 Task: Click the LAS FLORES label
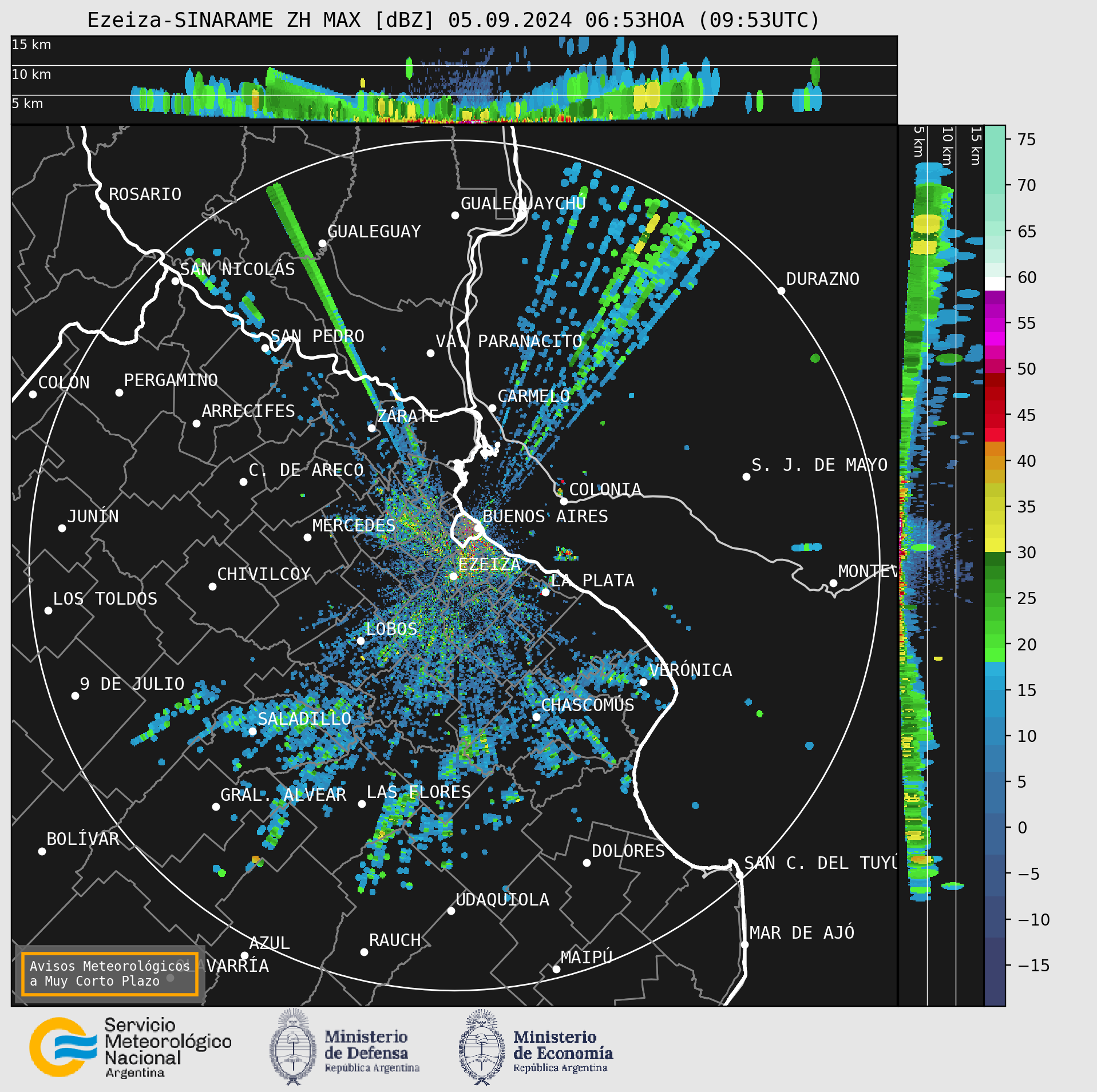point(419,792)
